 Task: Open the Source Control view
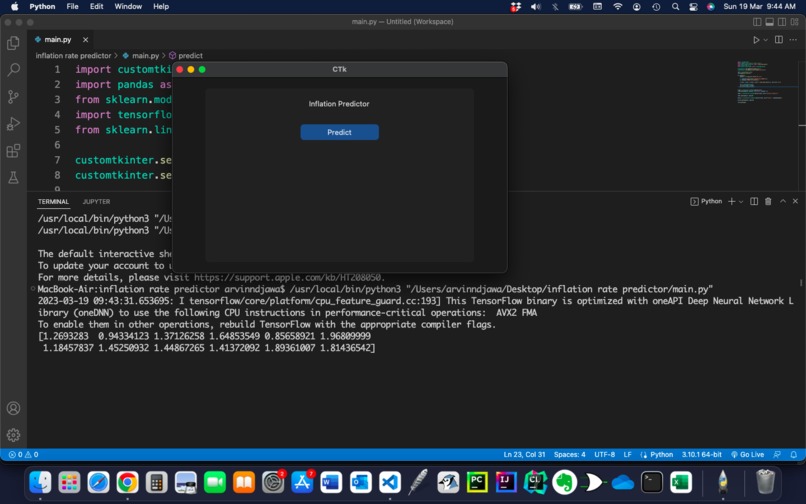[13, 97]
